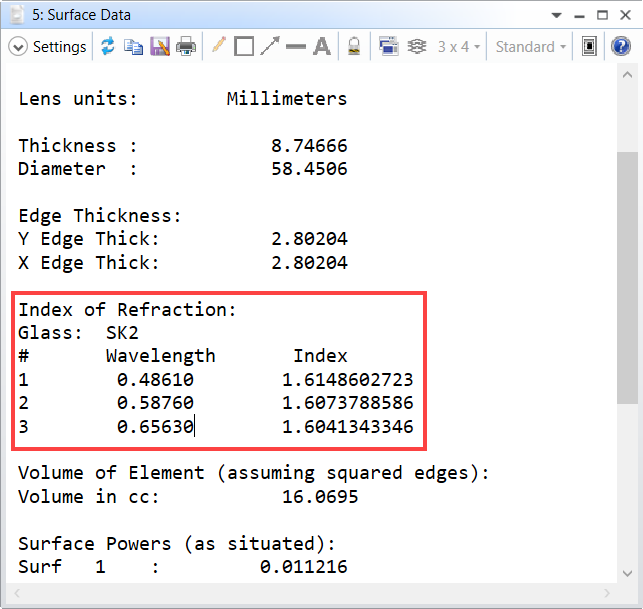Click the Settings label

pos(59,47)
